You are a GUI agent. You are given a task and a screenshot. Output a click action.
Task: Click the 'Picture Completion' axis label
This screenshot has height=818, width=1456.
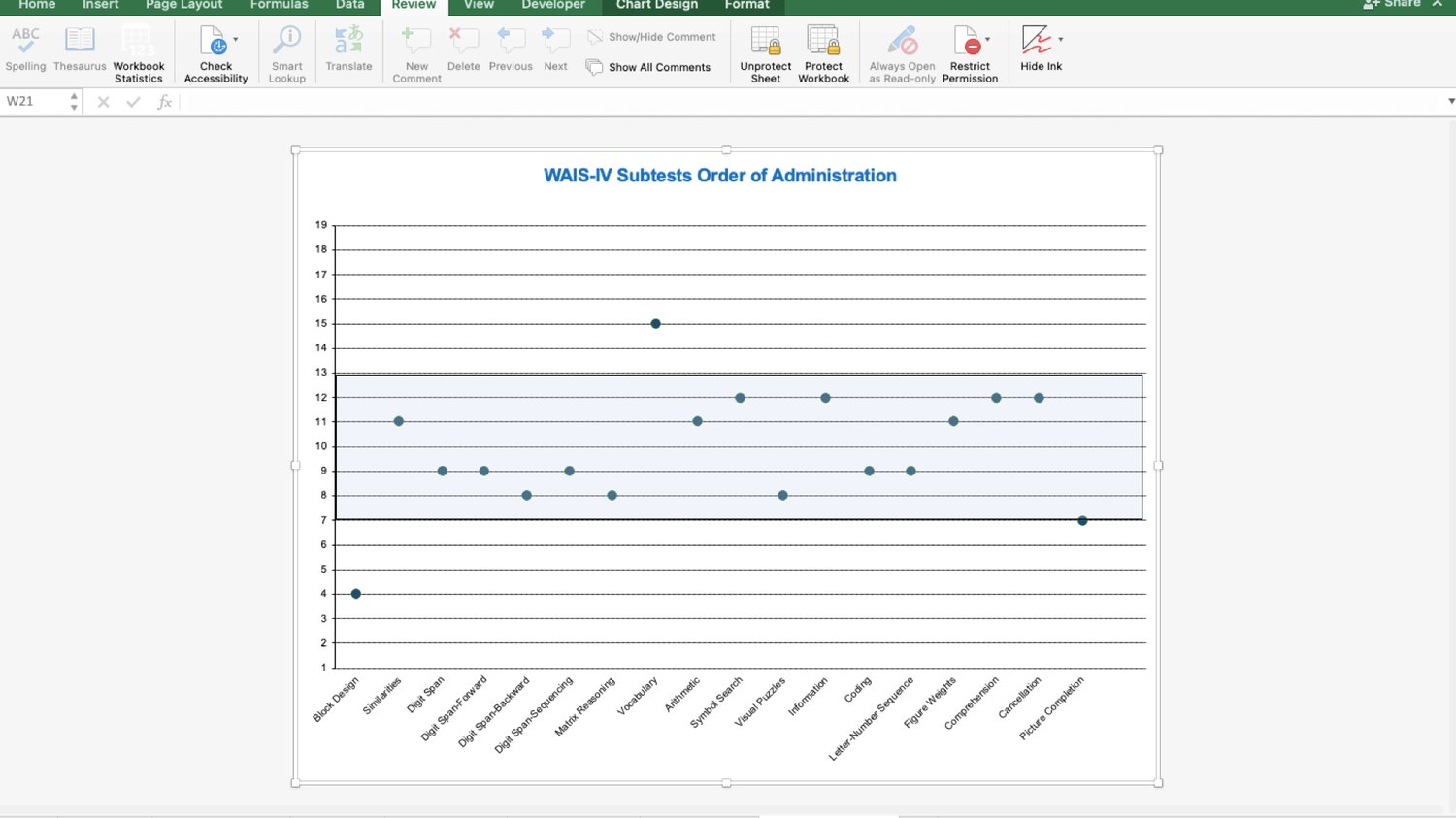click(x=1051, y=708)
